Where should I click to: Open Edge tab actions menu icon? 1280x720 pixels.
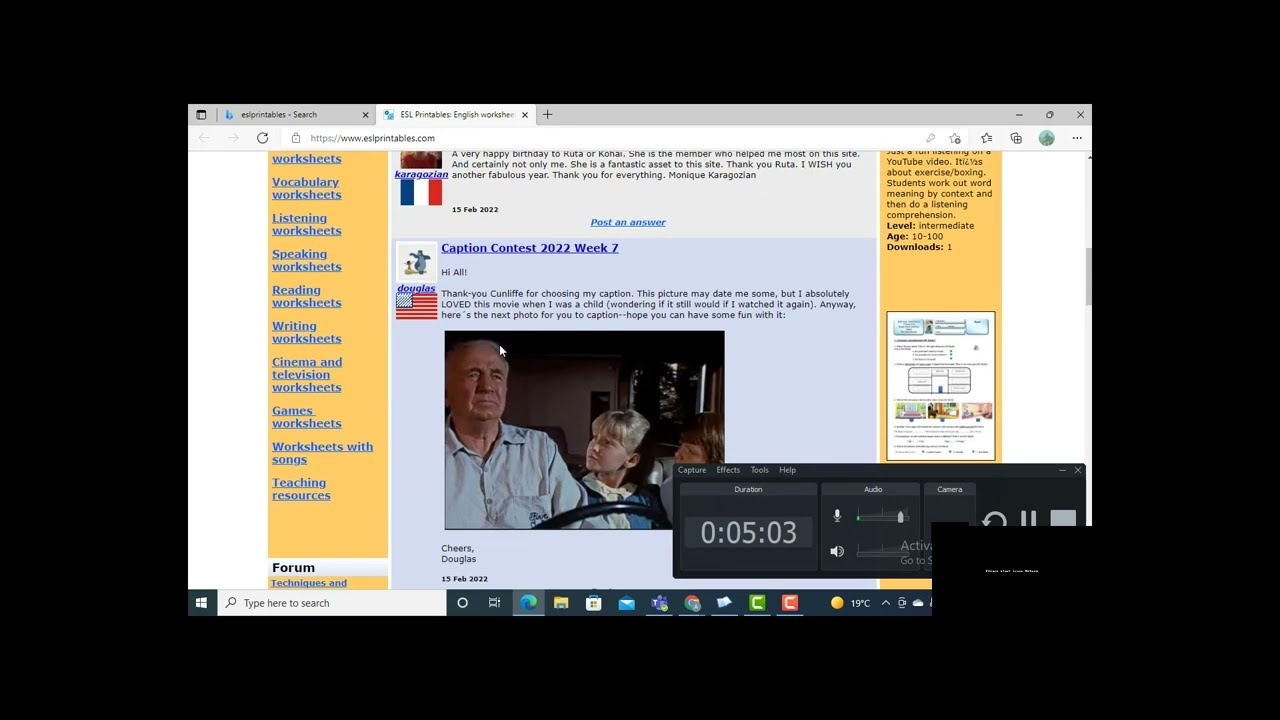point(201,115)
